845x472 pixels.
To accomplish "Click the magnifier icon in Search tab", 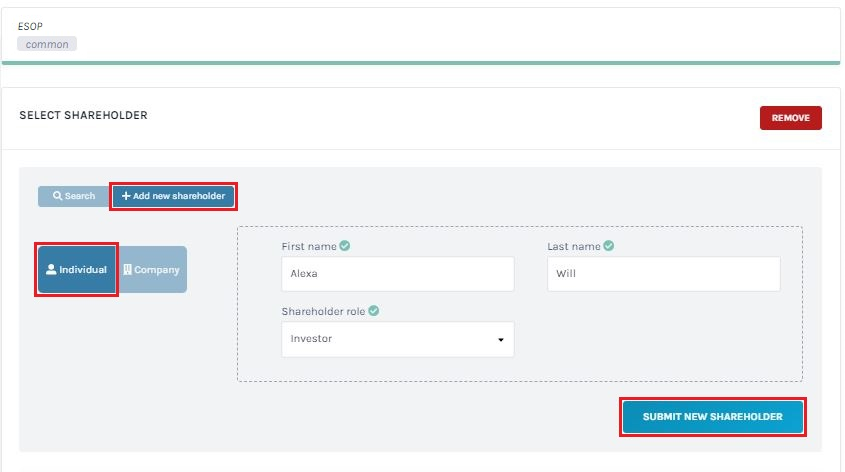I will point(57,196).
